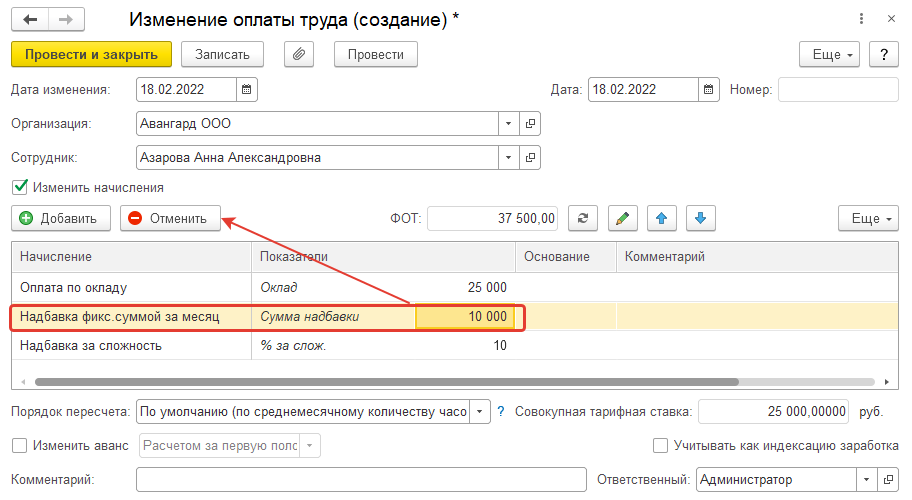The height and width of the screenshot is (500, 912).
Task: Move the row up with the blue arrow
Action: pos(661,218)
